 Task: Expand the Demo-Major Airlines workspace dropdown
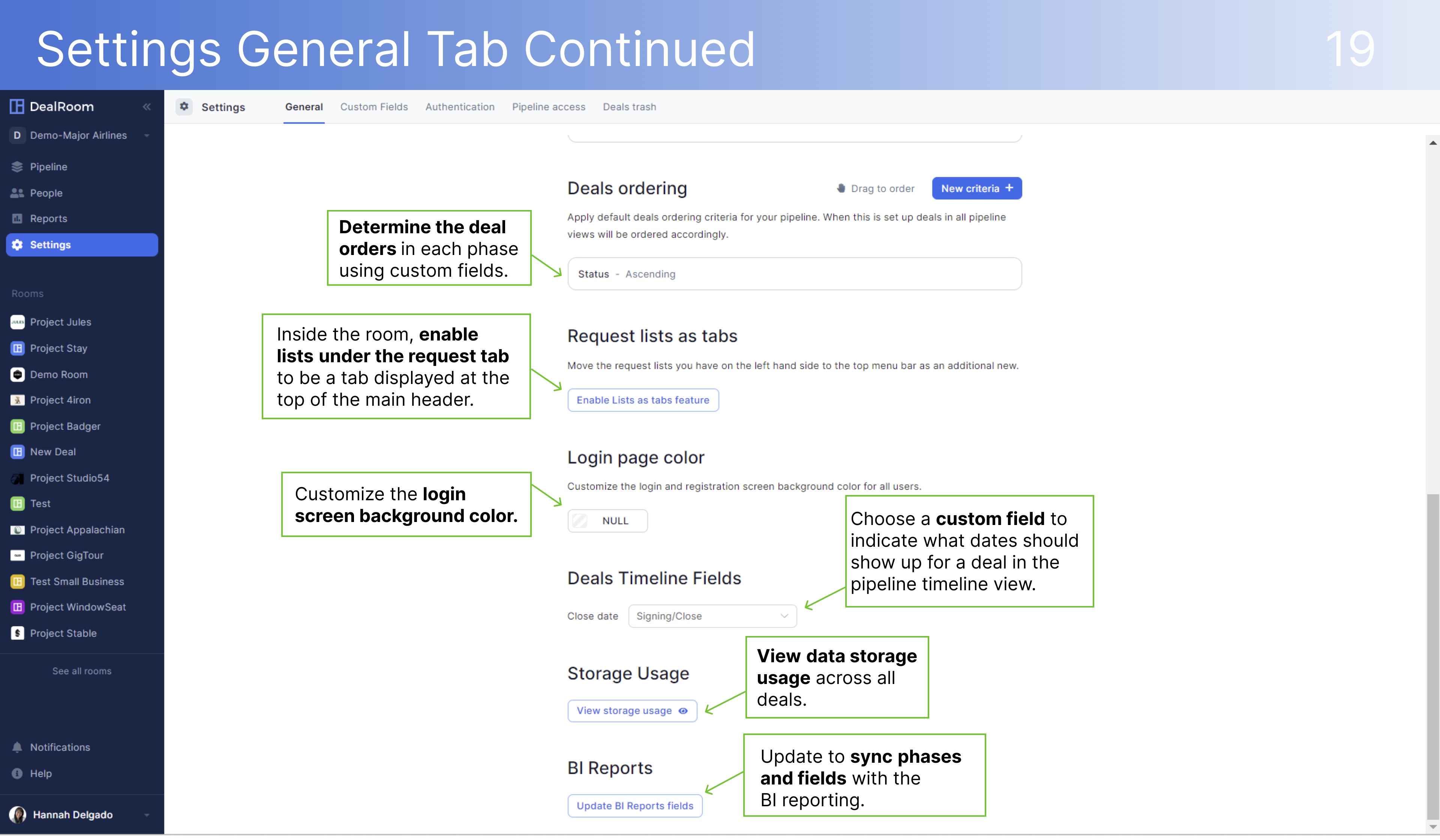click(147, 136)
